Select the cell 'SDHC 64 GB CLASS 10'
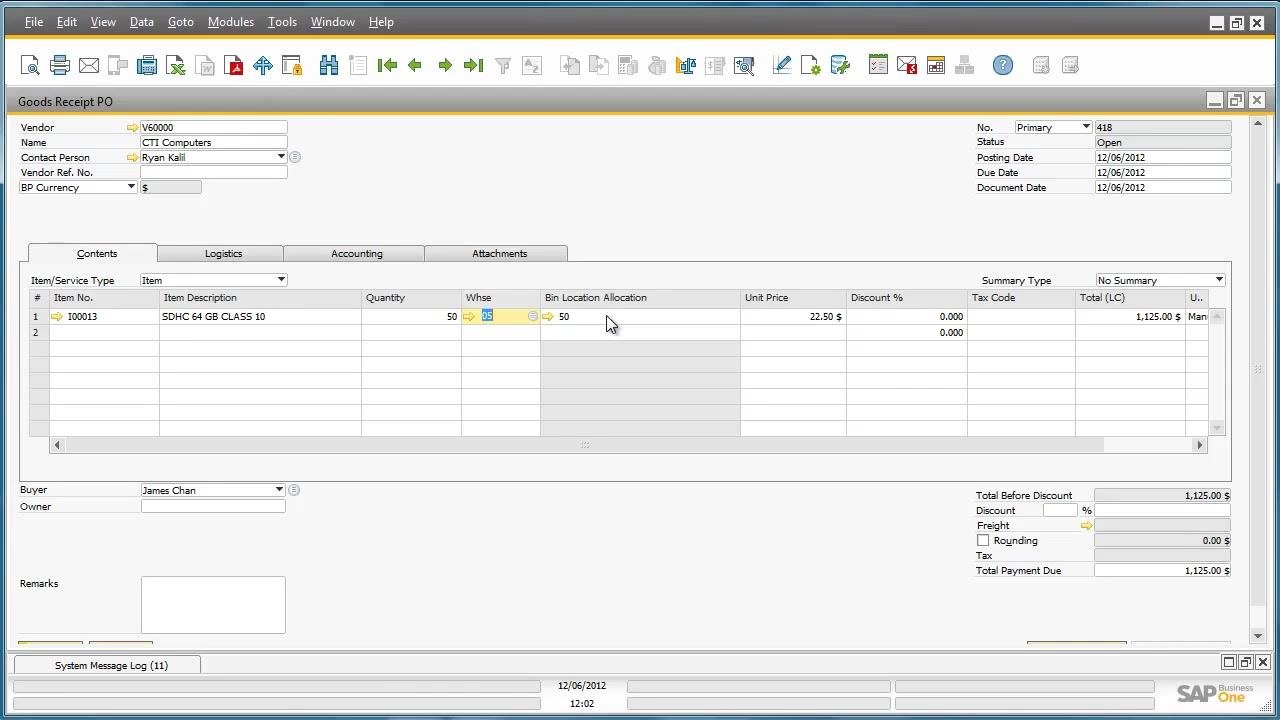Image resolution: width=1280 pixels, height=720 pixels. tap(260, 317)
